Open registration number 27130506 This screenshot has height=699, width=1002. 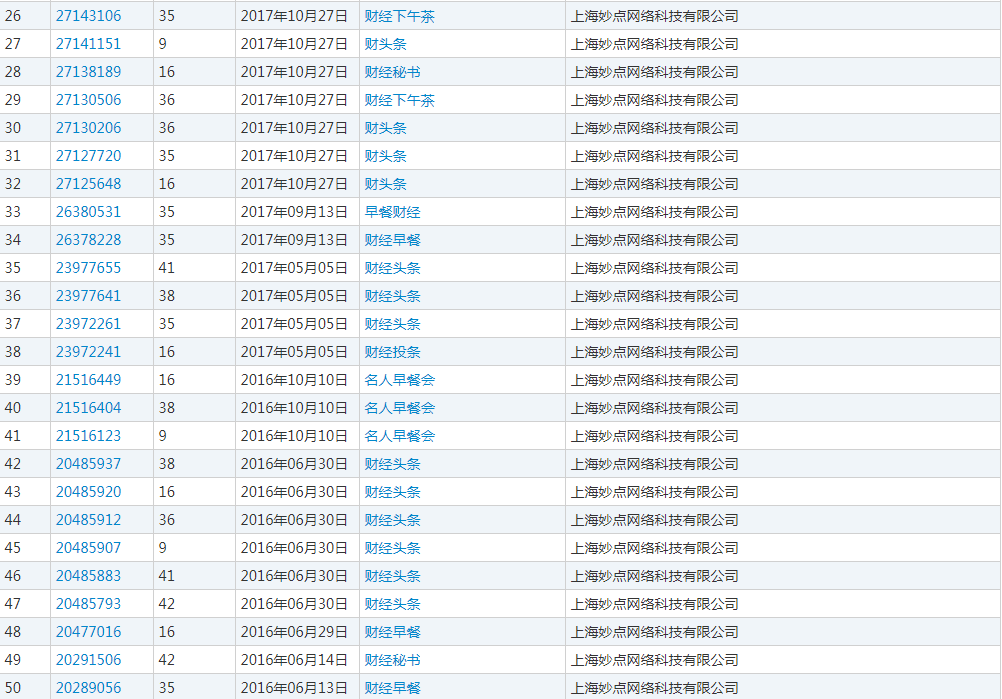(88, 100)
